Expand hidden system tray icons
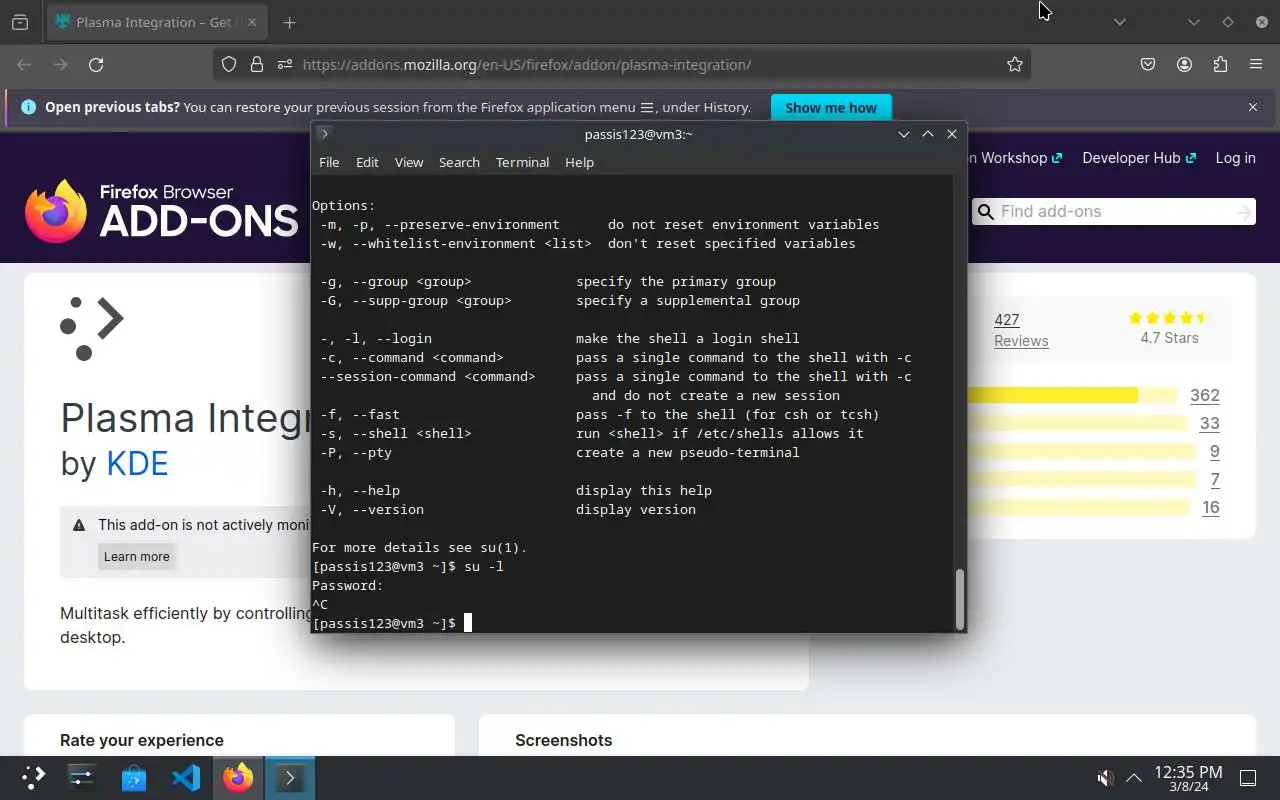This screenshot has height=800, width=1280. pos(1134,778)
